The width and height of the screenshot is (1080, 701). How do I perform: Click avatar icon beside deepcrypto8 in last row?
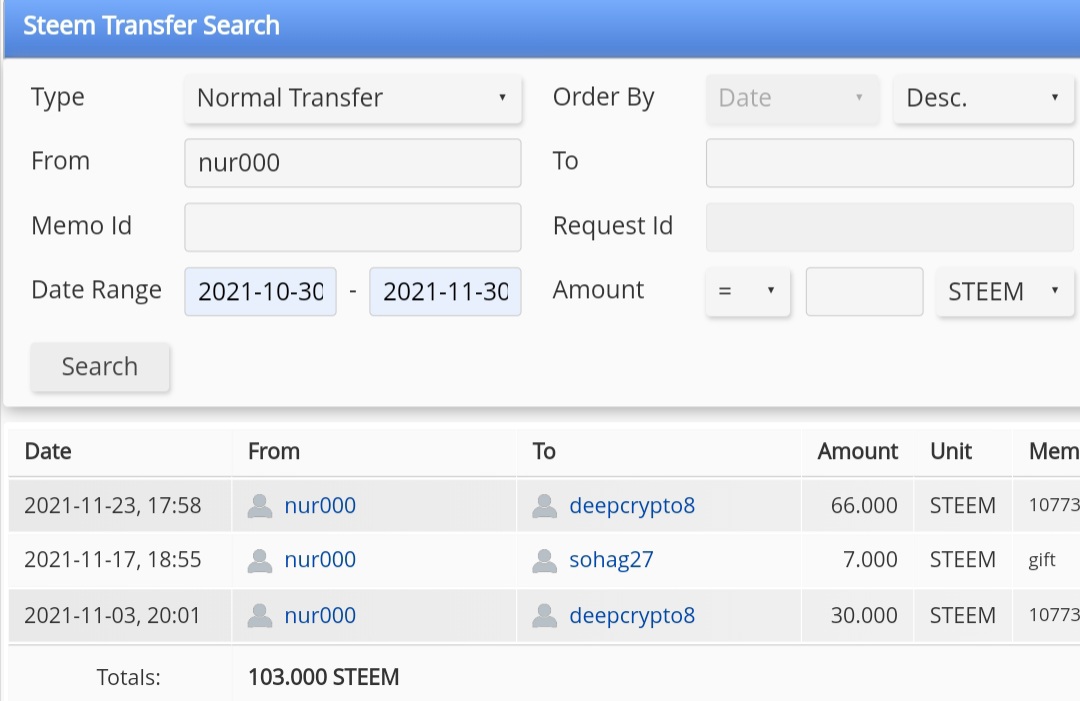[x=545, y=615]
